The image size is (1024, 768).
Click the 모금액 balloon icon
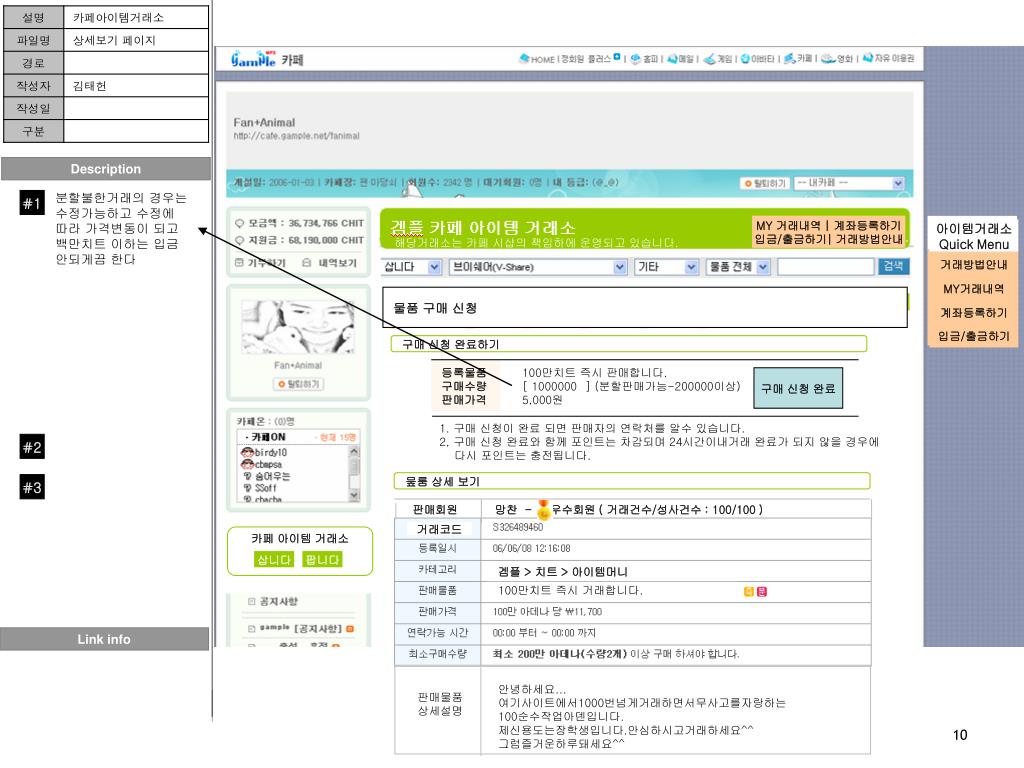(x=239, y=223)
